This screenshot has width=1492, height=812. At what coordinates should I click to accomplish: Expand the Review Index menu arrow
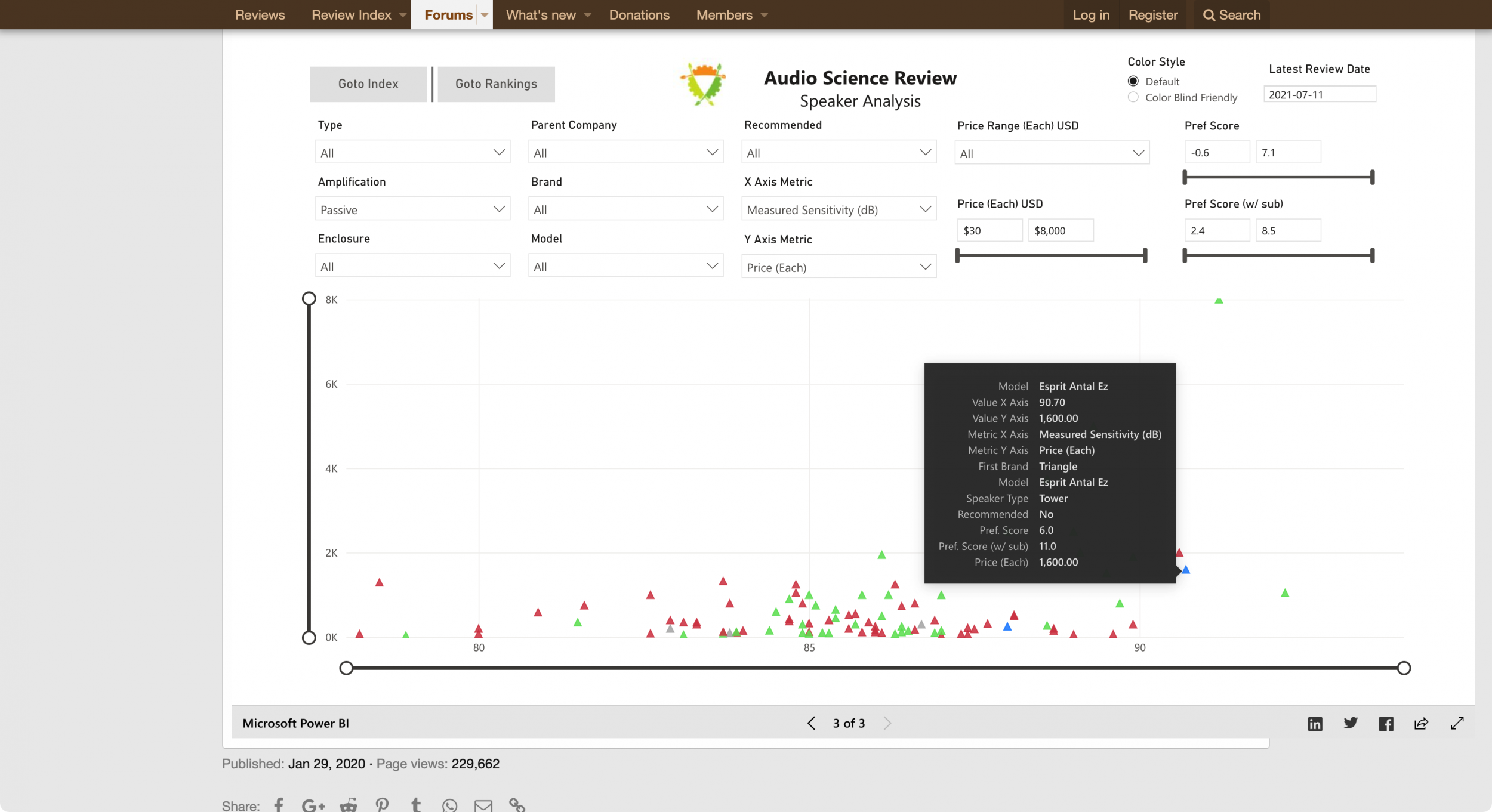pos(403,15)
